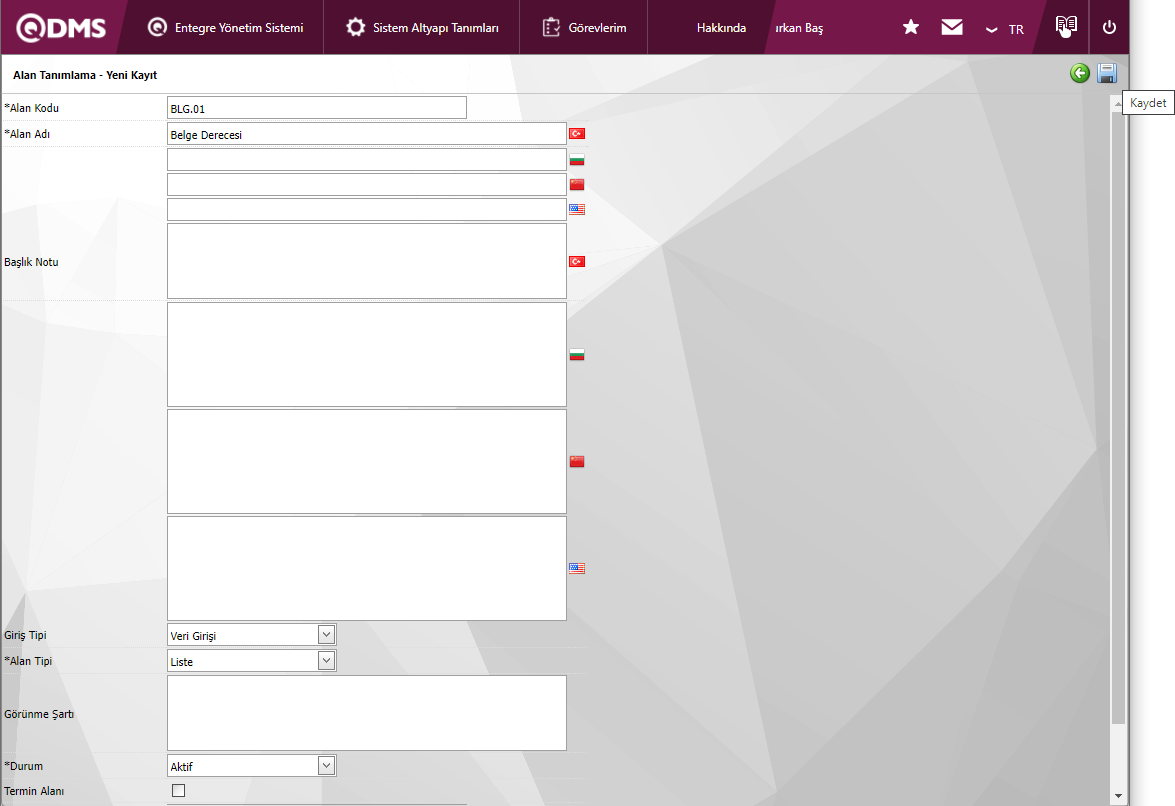Open the help book icon

(x=1066, y=26)
